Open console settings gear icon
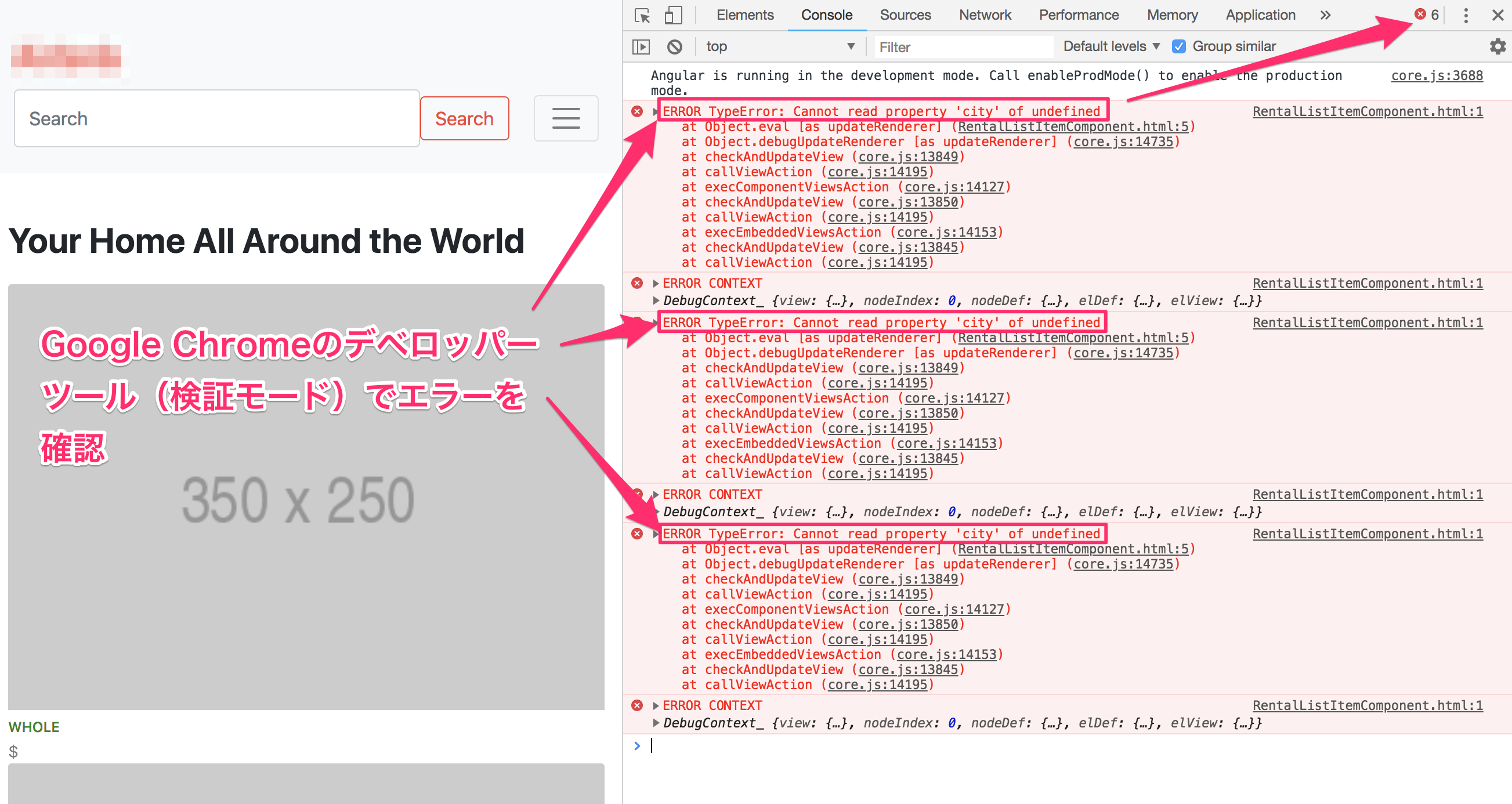This screenshot has width=1512, height=804. pyautogui.click(x=1498, y=46)
